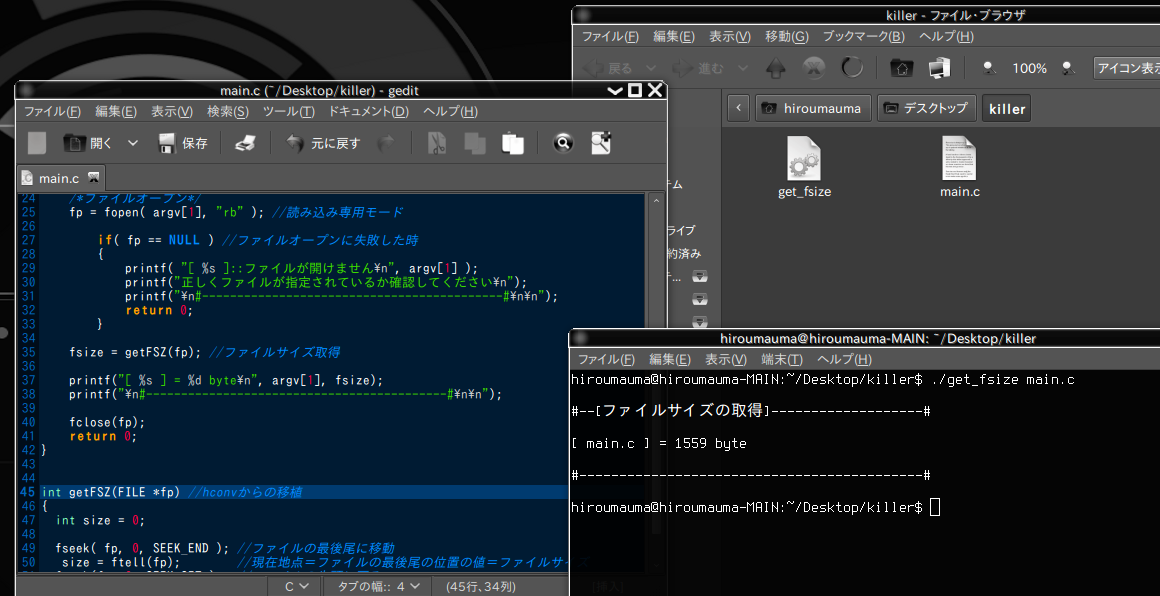
Task: Undo with the 元に戻す button
Action: pos(323,143)
